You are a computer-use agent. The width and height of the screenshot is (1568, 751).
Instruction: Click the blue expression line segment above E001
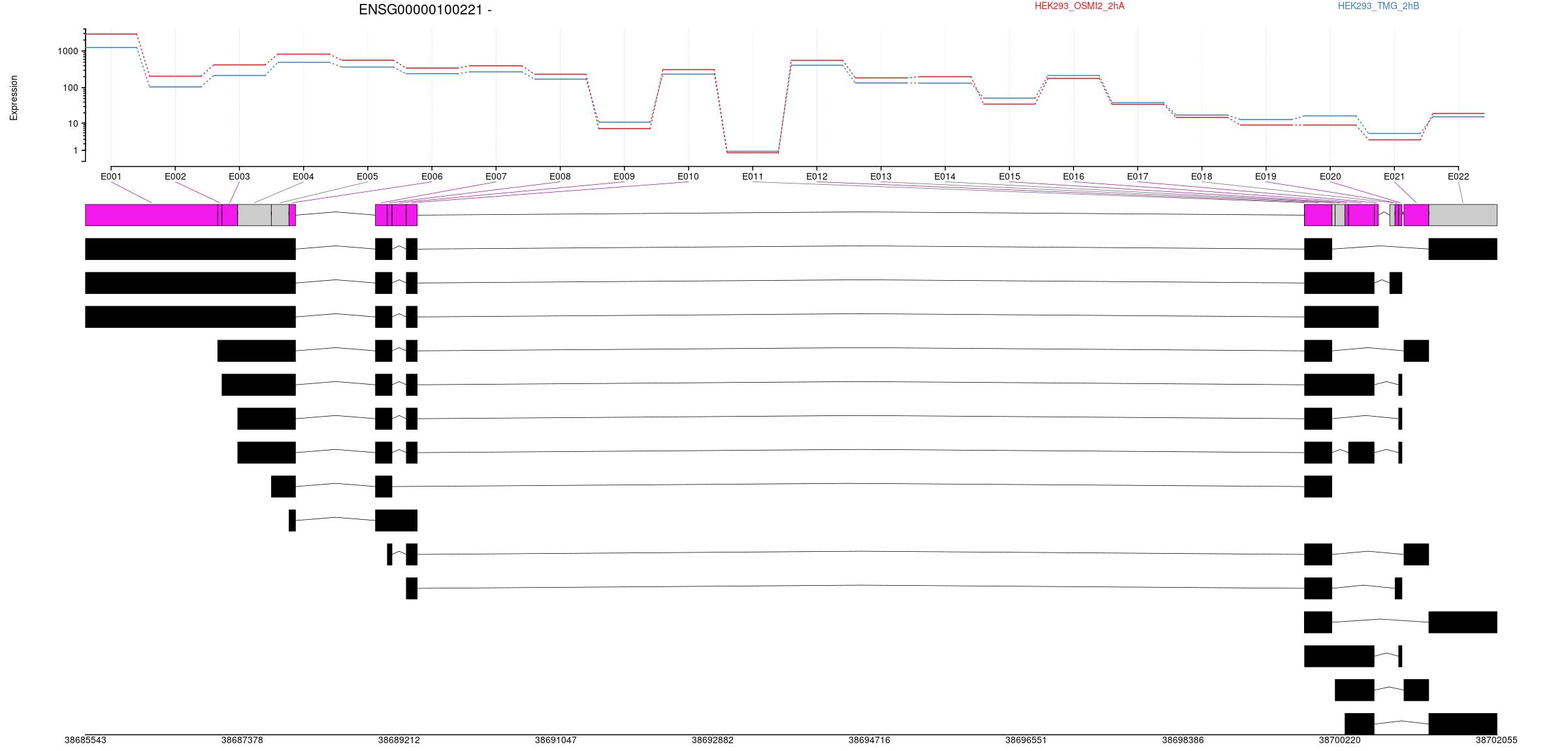pos(111,47)
